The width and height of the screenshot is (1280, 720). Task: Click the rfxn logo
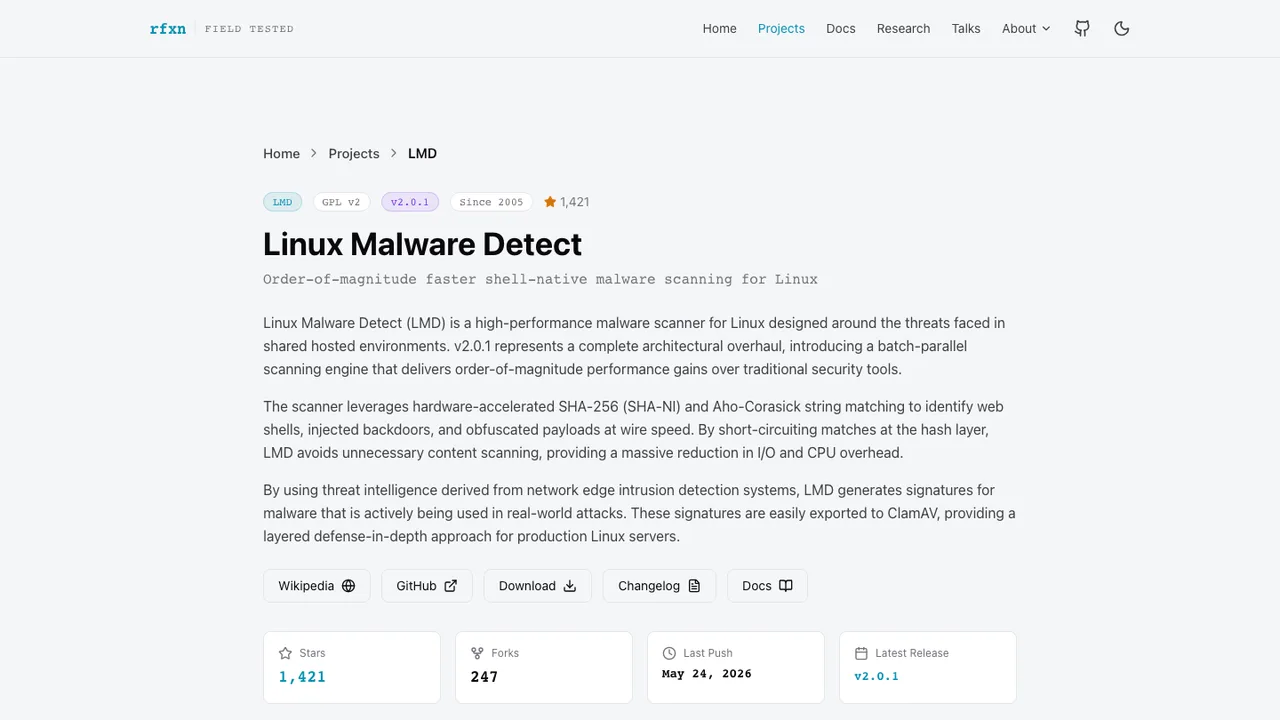click(x=168, y=28)
